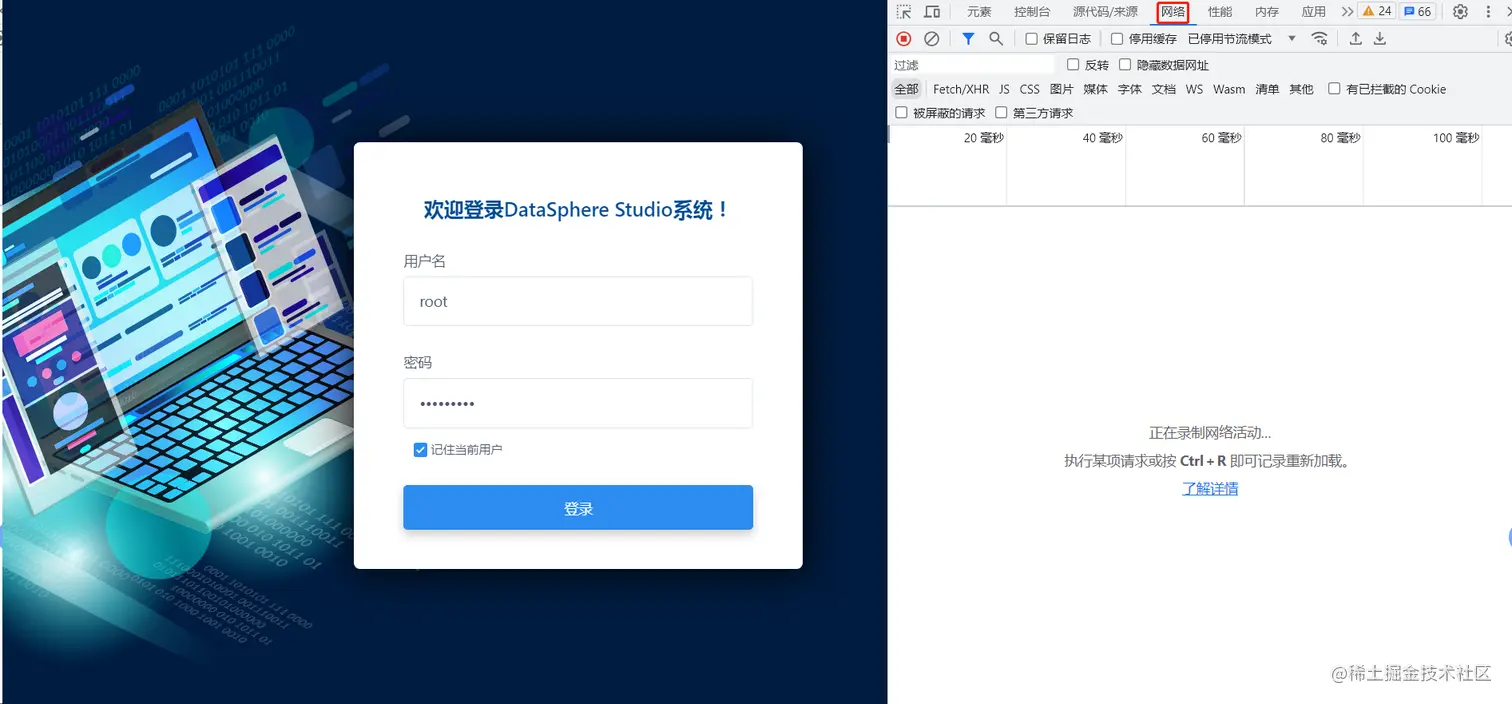Click the 66 messages badge
This screenshot has height=704, width=1512.
pyautogui.click(x=1417, y=12)
